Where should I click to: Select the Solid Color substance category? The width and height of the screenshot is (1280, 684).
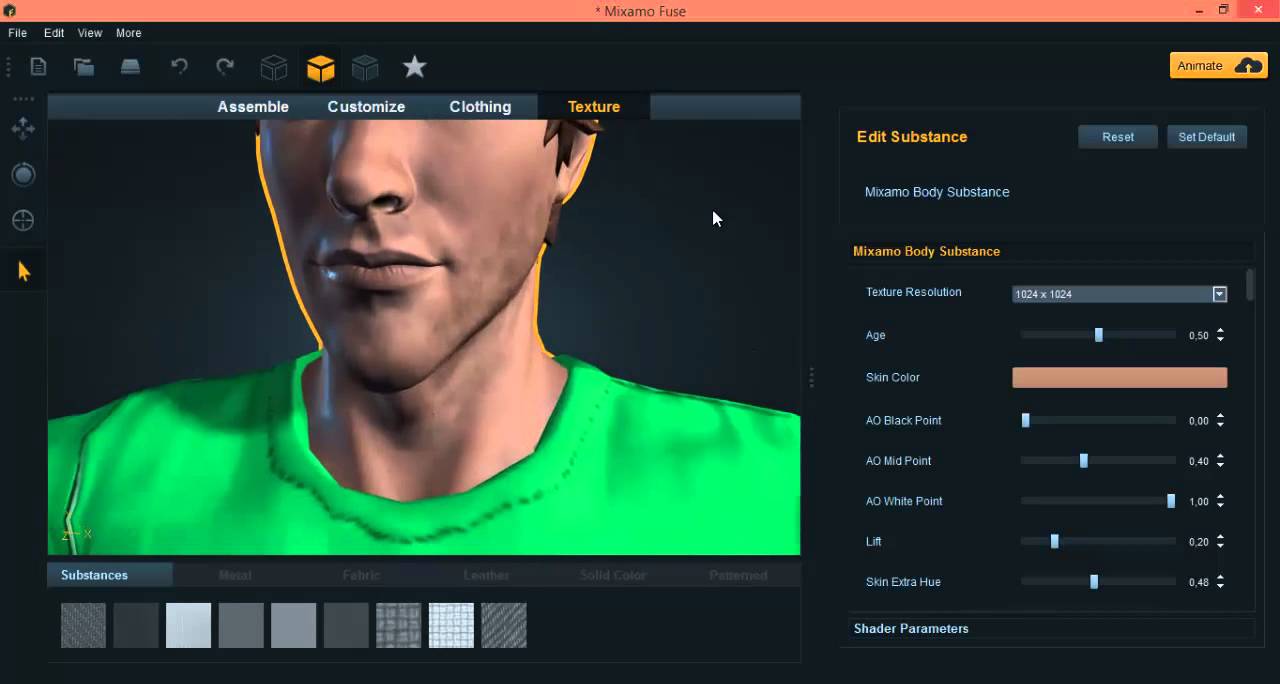613,575
